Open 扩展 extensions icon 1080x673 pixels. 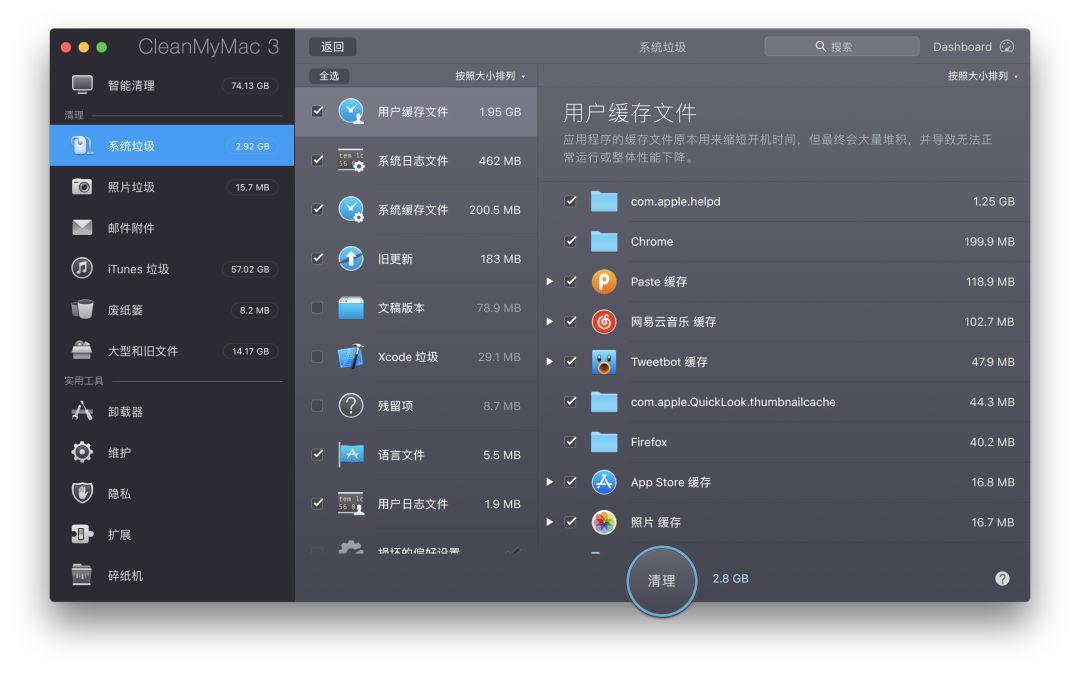(82, 534)
